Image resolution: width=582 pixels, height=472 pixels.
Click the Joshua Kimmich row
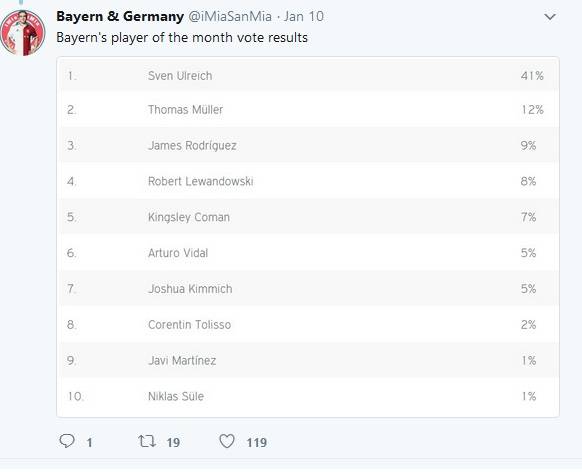310,289
